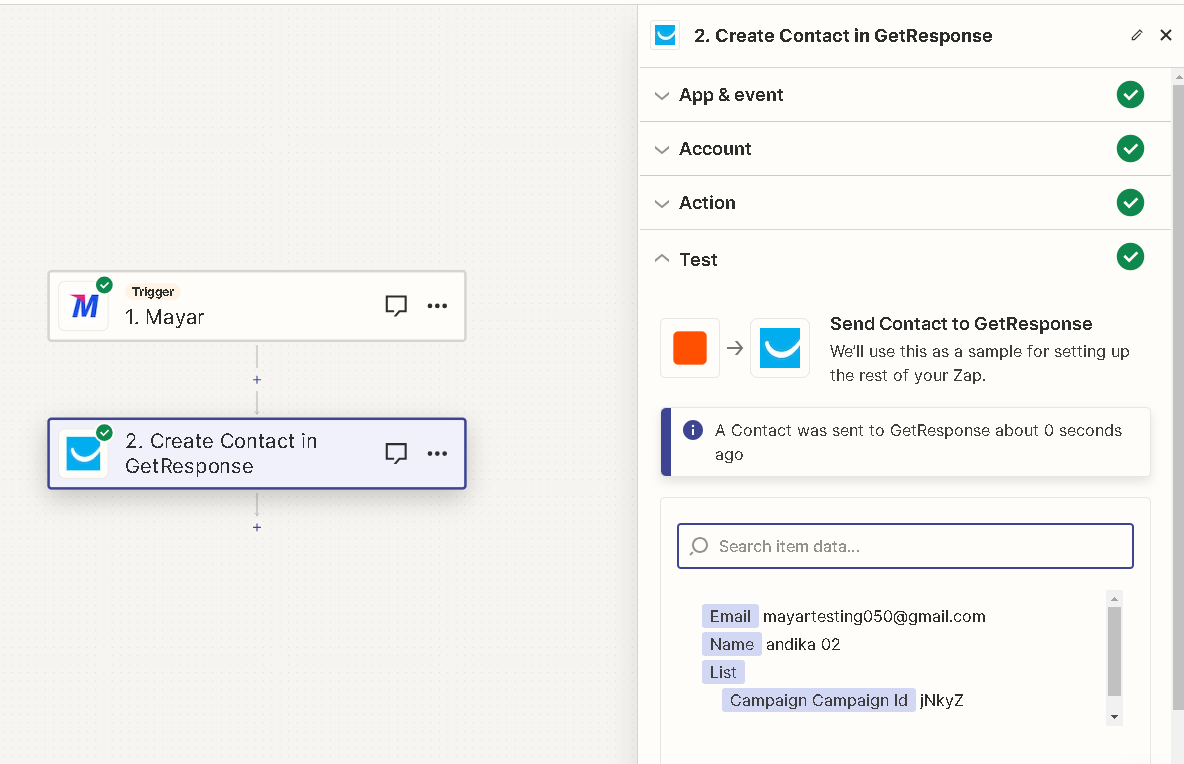Click green checkmark next to Action
Viewport: 1184px width, 764px height.
click(x=1130, y=202)
